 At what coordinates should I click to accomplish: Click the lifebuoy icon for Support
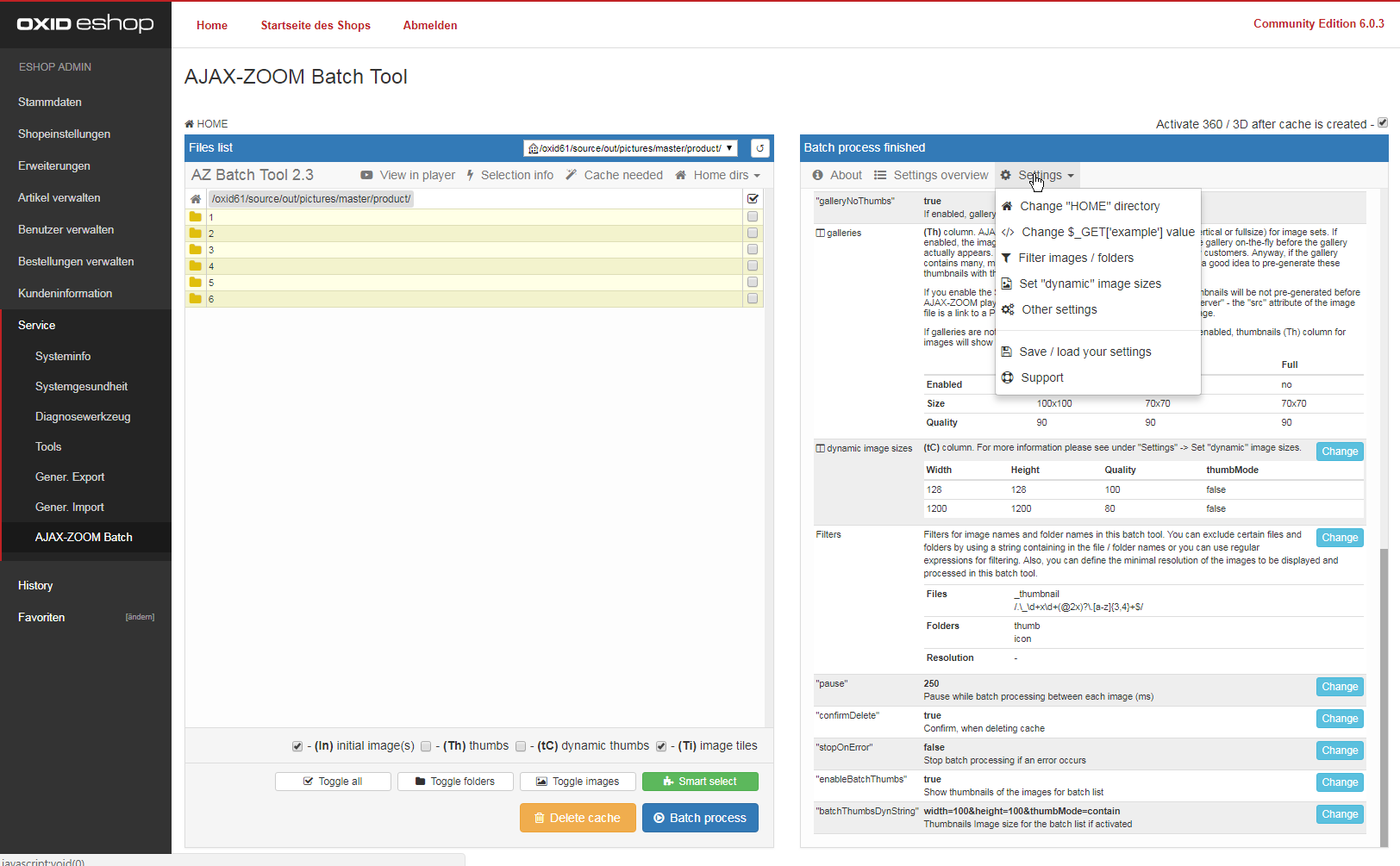tap(1007, 377)
